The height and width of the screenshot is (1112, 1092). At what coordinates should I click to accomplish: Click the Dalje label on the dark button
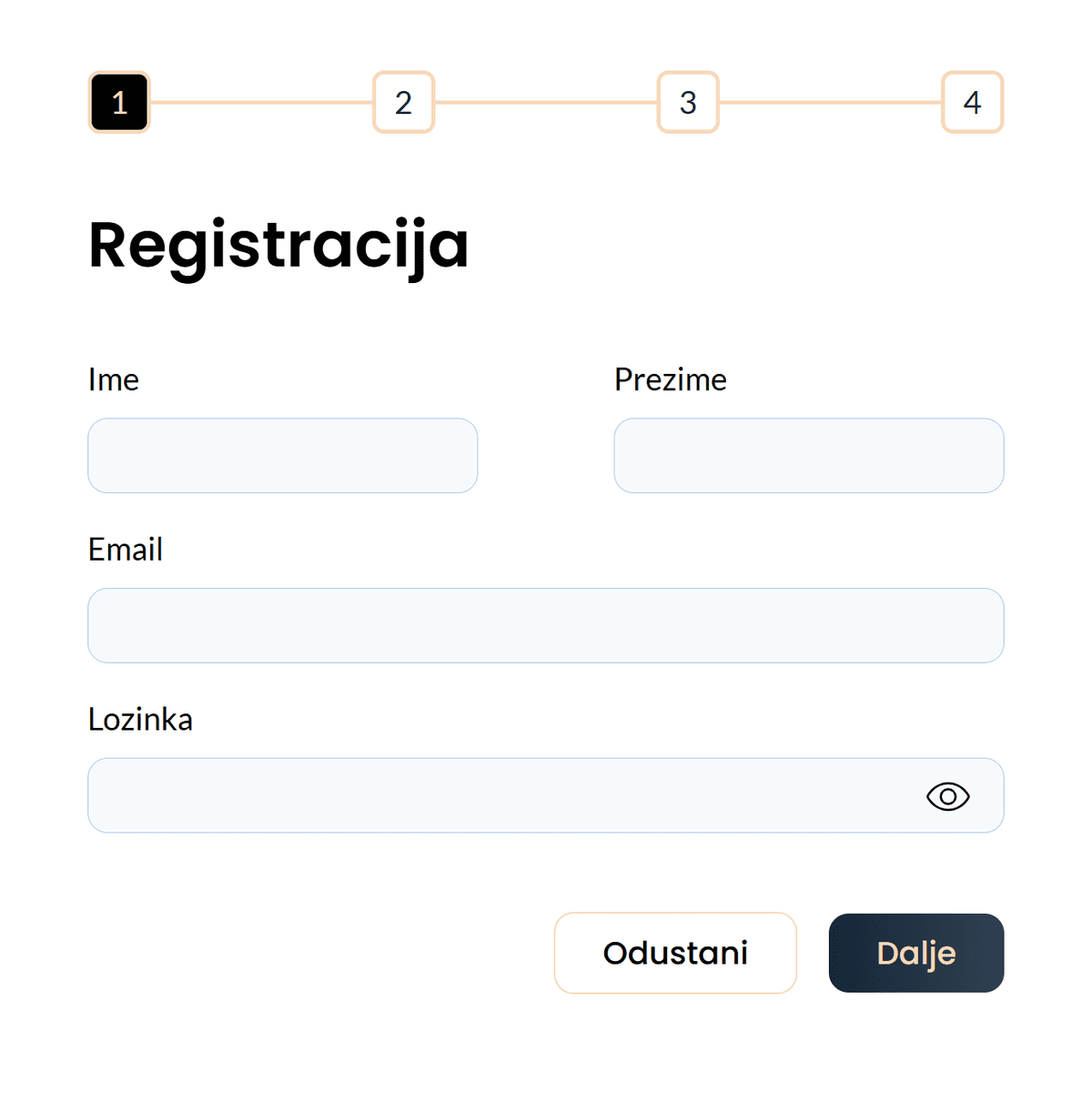pyautogui.click(x=915, y=953)
